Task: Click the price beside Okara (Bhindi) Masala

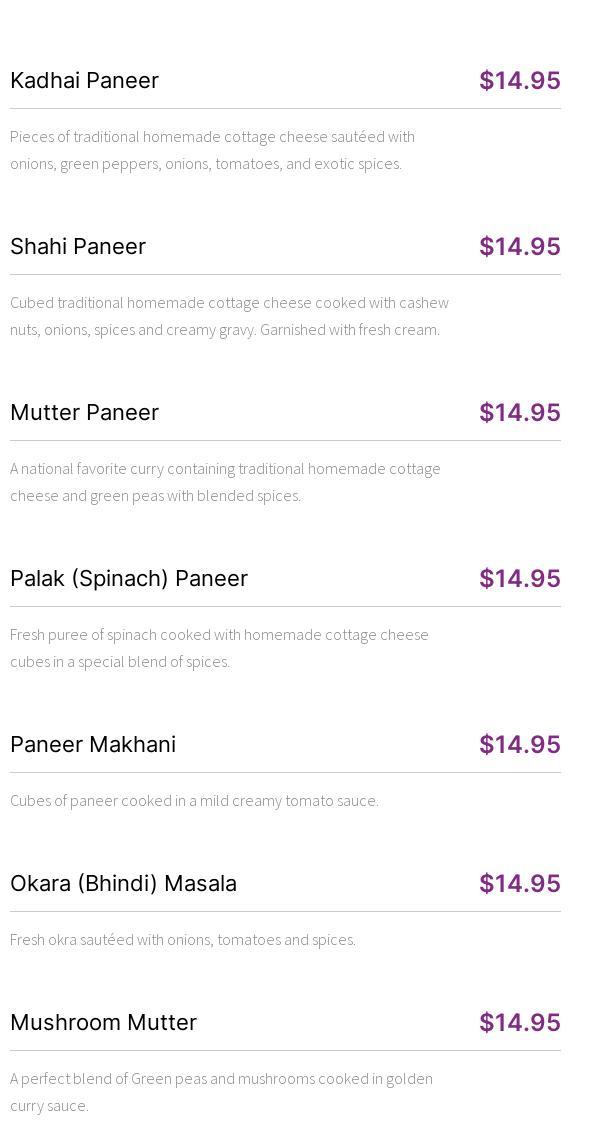Action: click(x=519, y=883)
